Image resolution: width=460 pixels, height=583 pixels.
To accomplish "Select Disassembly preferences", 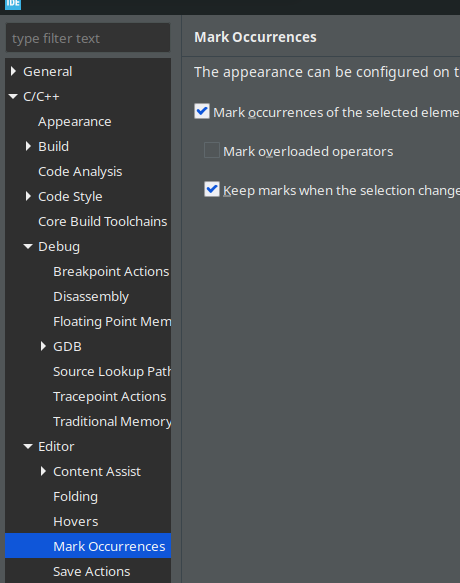I will click(x=91, y=297).
